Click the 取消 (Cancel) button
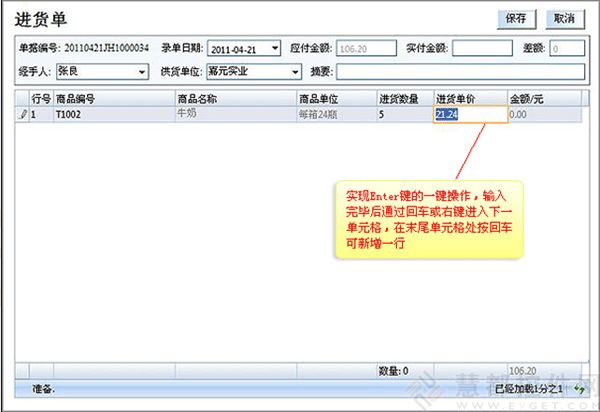The image size is (600, 412). (563, 18)
